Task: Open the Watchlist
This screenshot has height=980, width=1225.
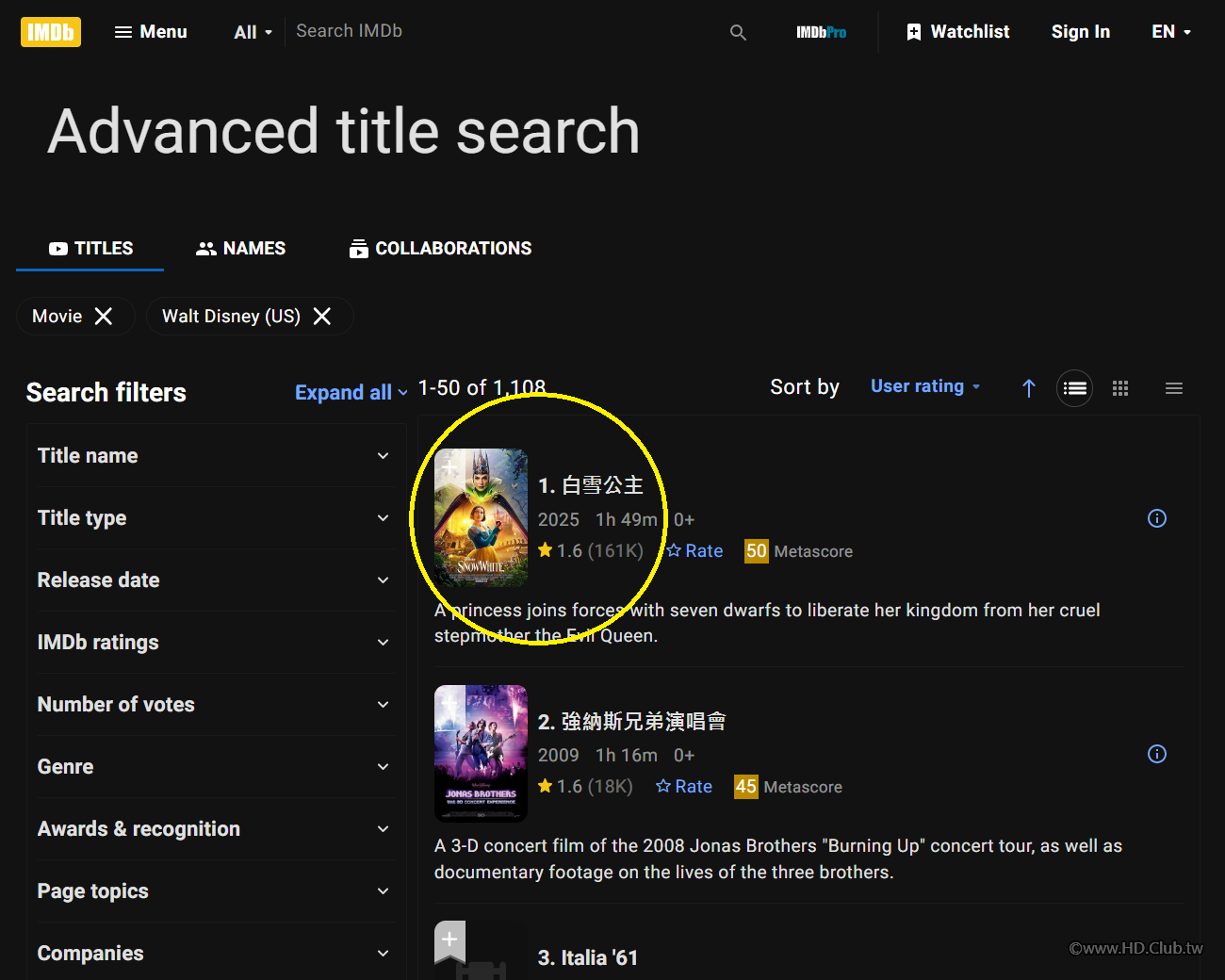Action: pos(957,32)
